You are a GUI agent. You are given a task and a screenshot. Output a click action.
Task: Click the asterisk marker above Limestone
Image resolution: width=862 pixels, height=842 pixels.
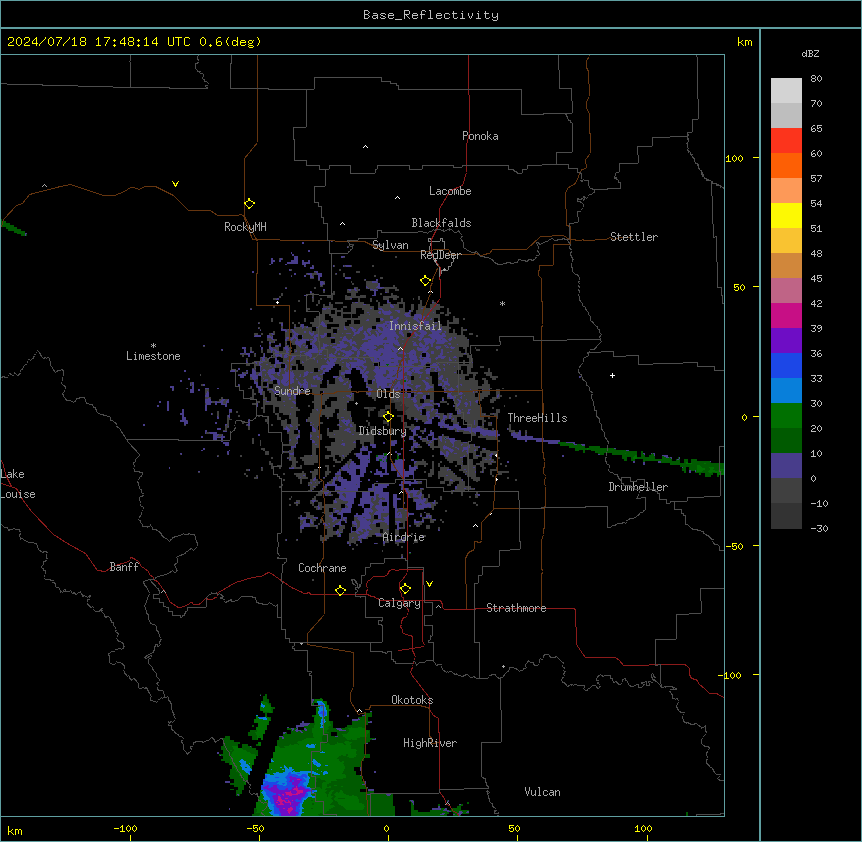pos(153,346)
